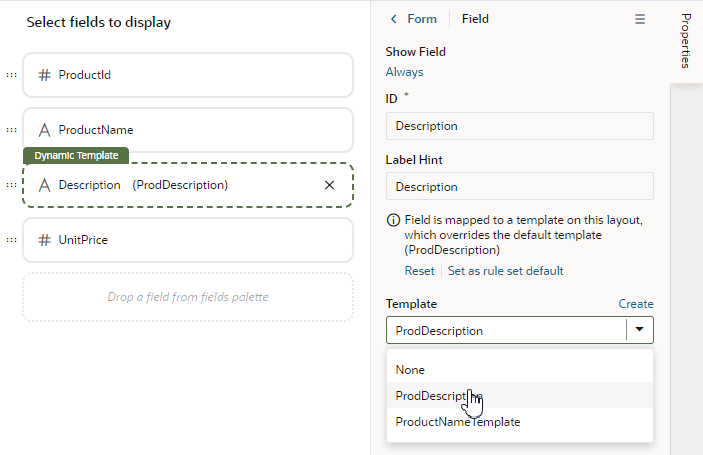The image size is (703, 455).
Task: Choose None from the template list
Action: click(x=520, y=370)
